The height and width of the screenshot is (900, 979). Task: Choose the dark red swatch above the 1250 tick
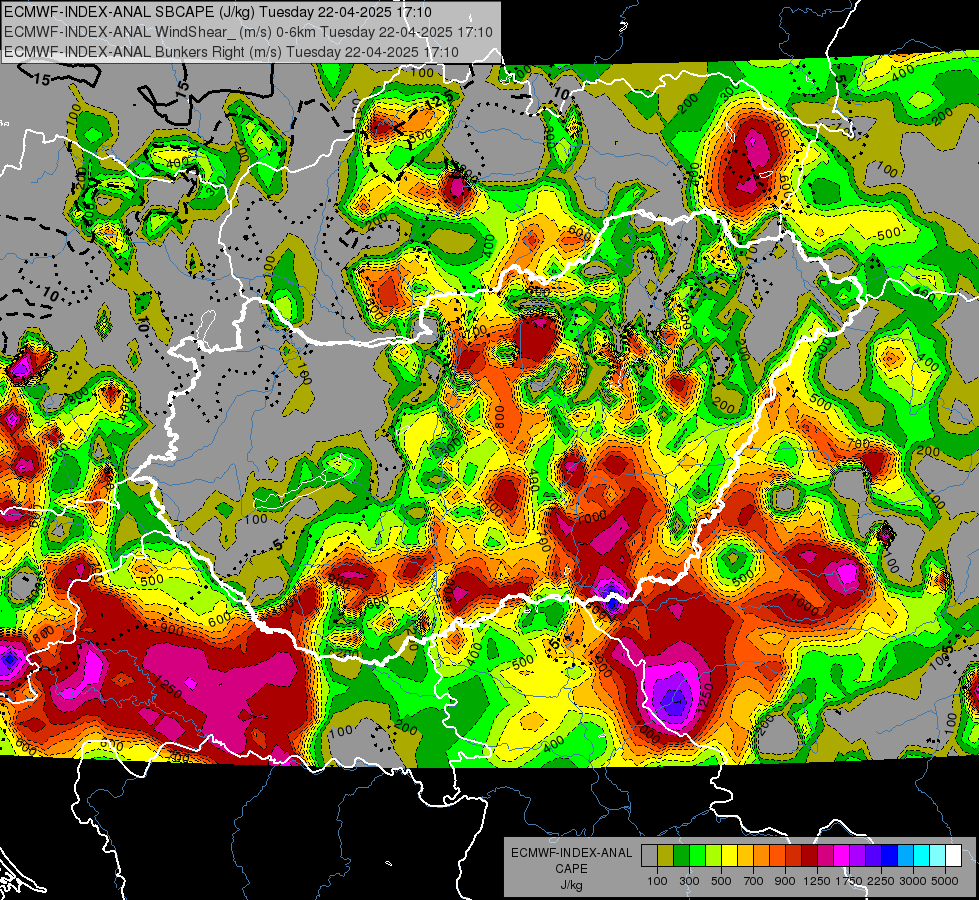[x=810, y=856]
